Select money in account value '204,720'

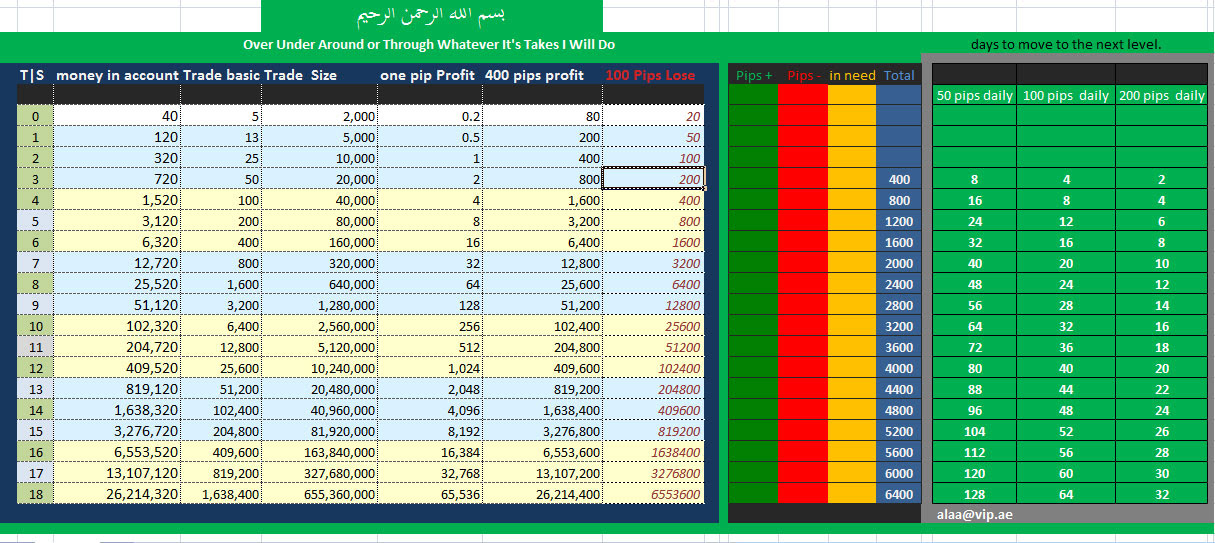pos(117,347)
